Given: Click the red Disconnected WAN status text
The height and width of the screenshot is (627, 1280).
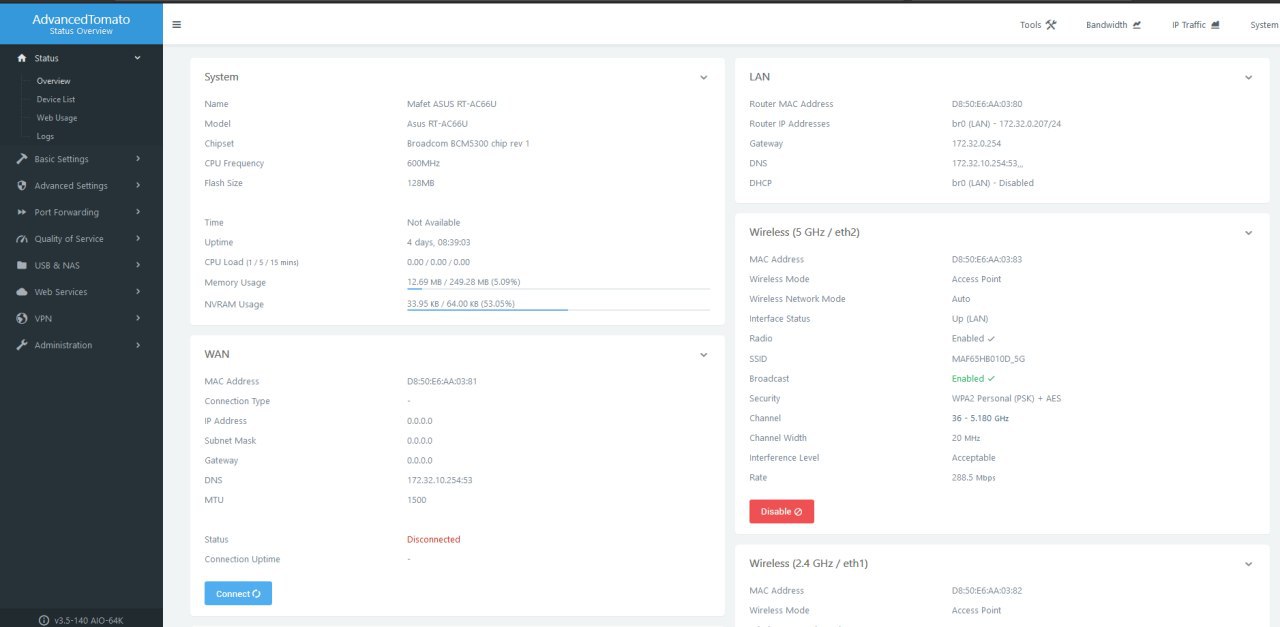Looking at the screenshot, I should point(434,539).
